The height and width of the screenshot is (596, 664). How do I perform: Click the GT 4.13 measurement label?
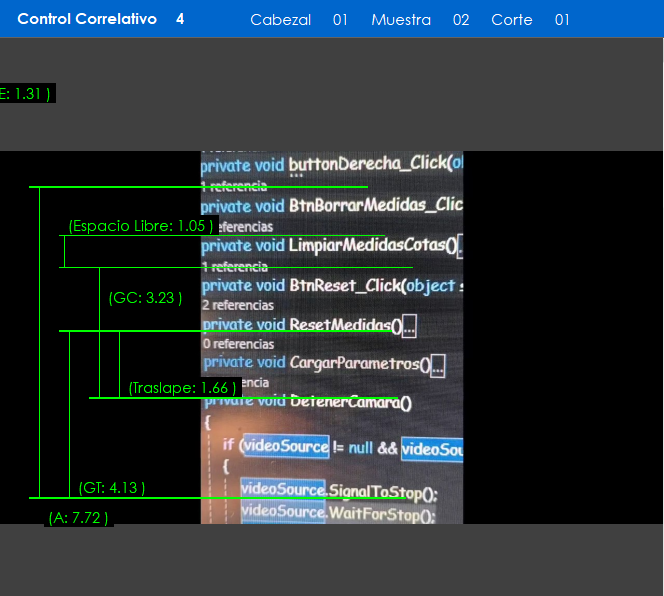112,488
